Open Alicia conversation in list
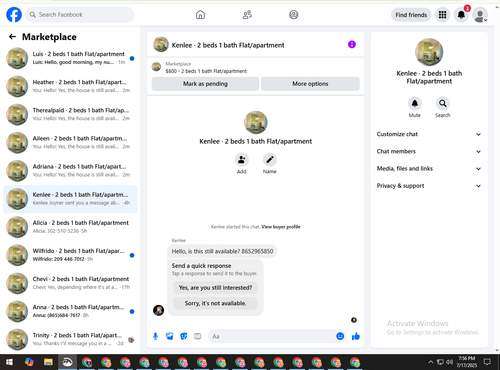 click(70, 227)
